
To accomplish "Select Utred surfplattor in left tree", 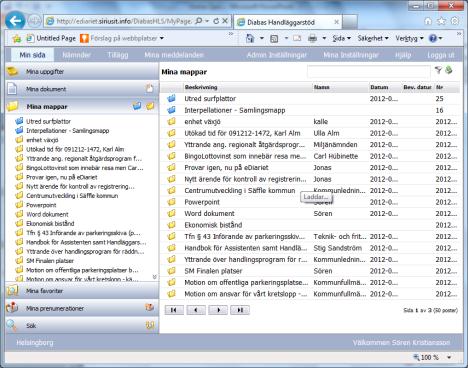I will point(48,121).
